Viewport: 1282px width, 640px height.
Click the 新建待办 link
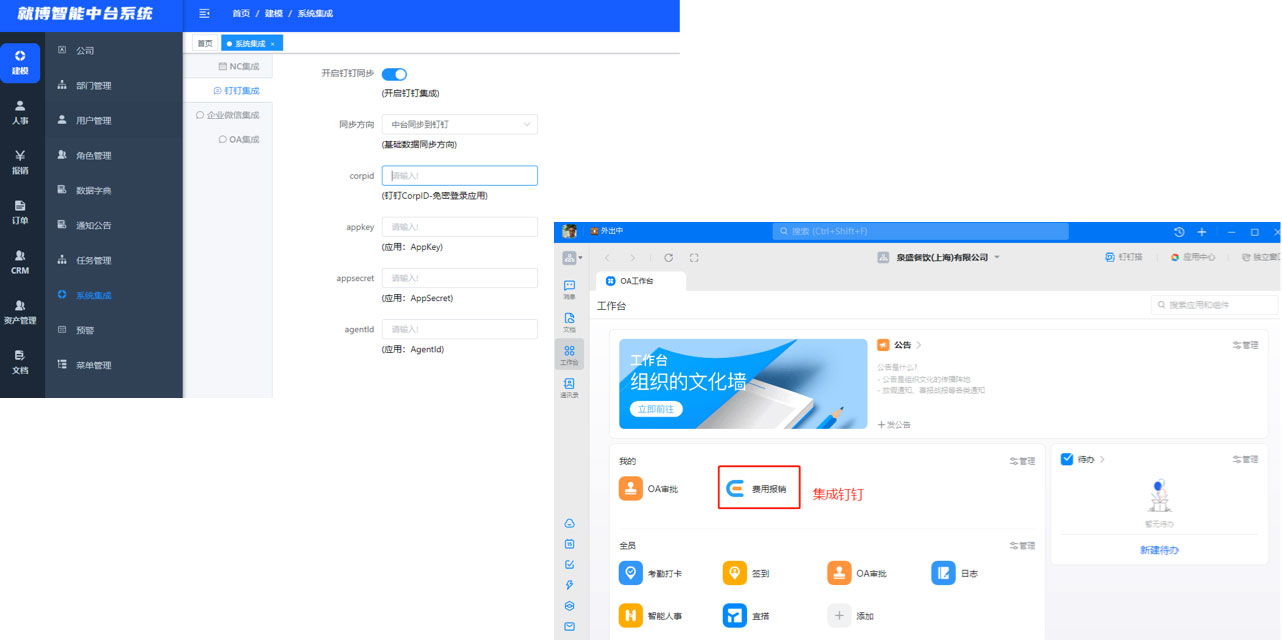pos(1158,550)
